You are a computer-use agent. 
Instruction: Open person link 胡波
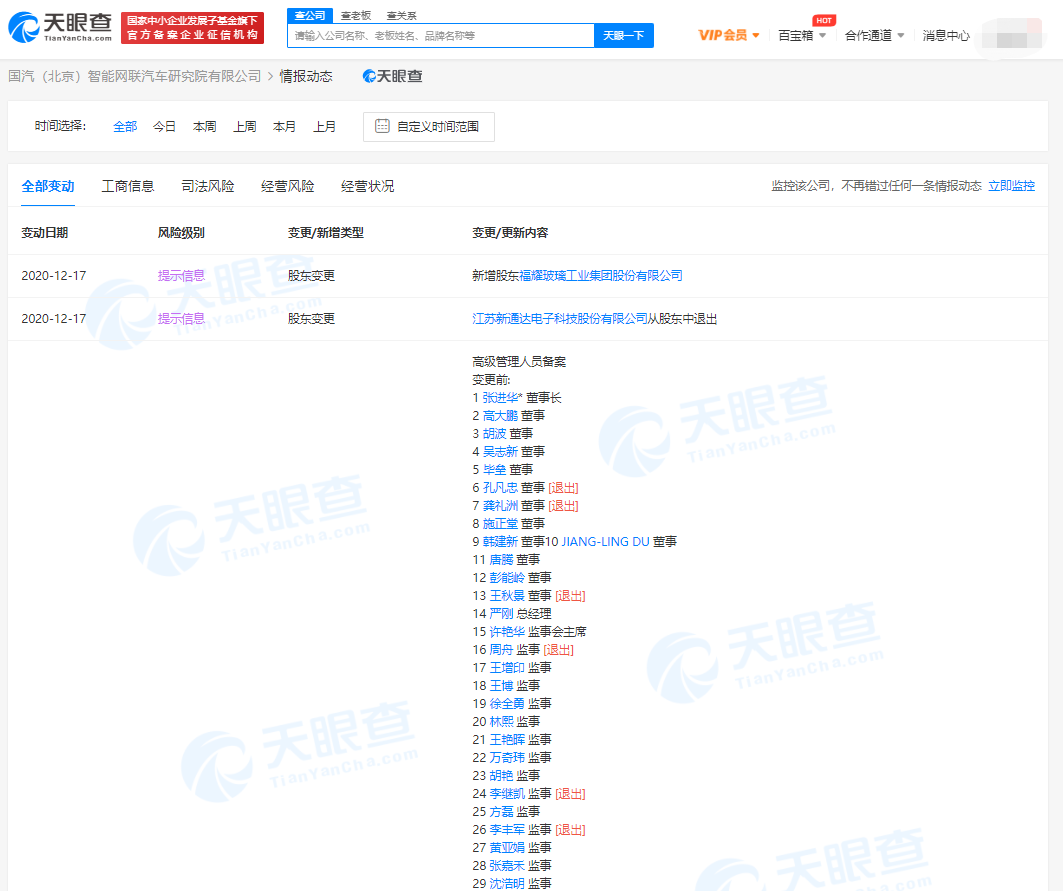(494, 433)
